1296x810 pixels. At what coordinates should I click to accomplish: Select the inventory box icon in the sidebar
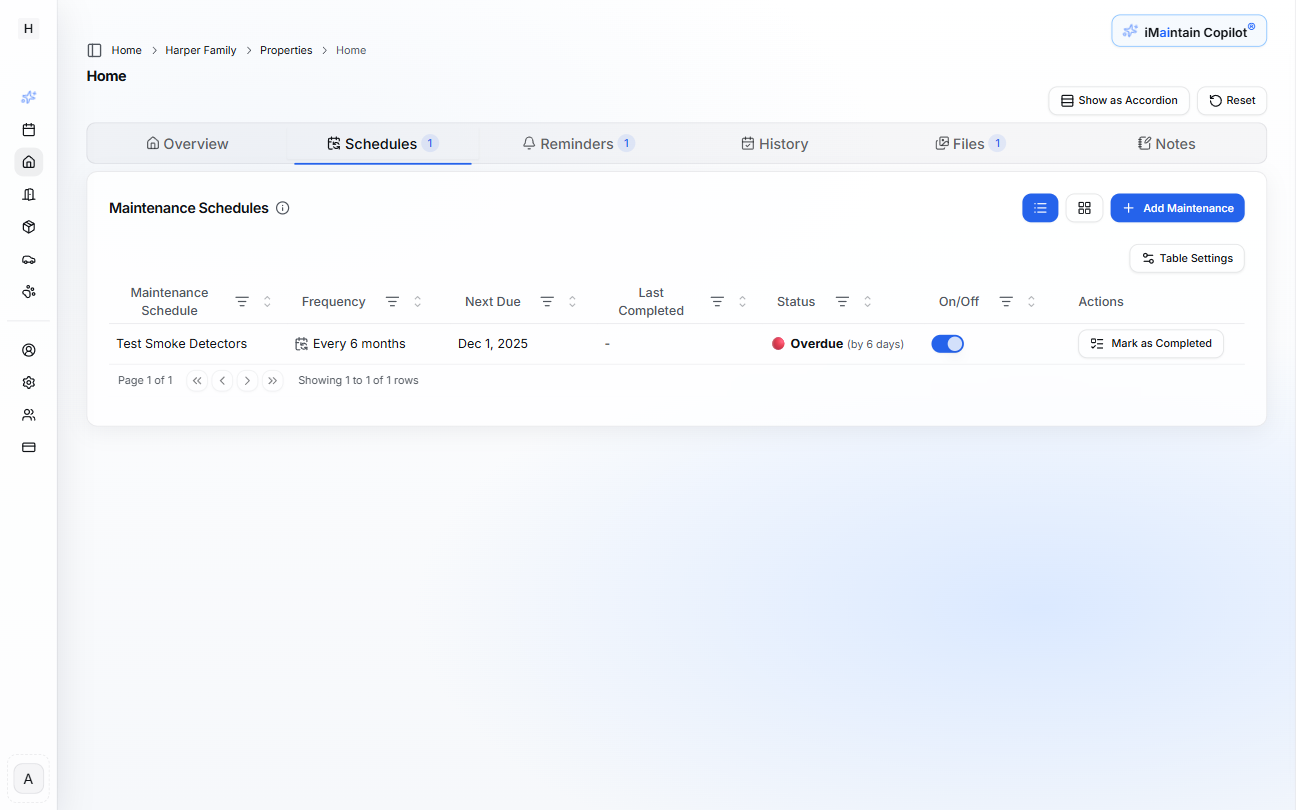click(x=28, y=227)
